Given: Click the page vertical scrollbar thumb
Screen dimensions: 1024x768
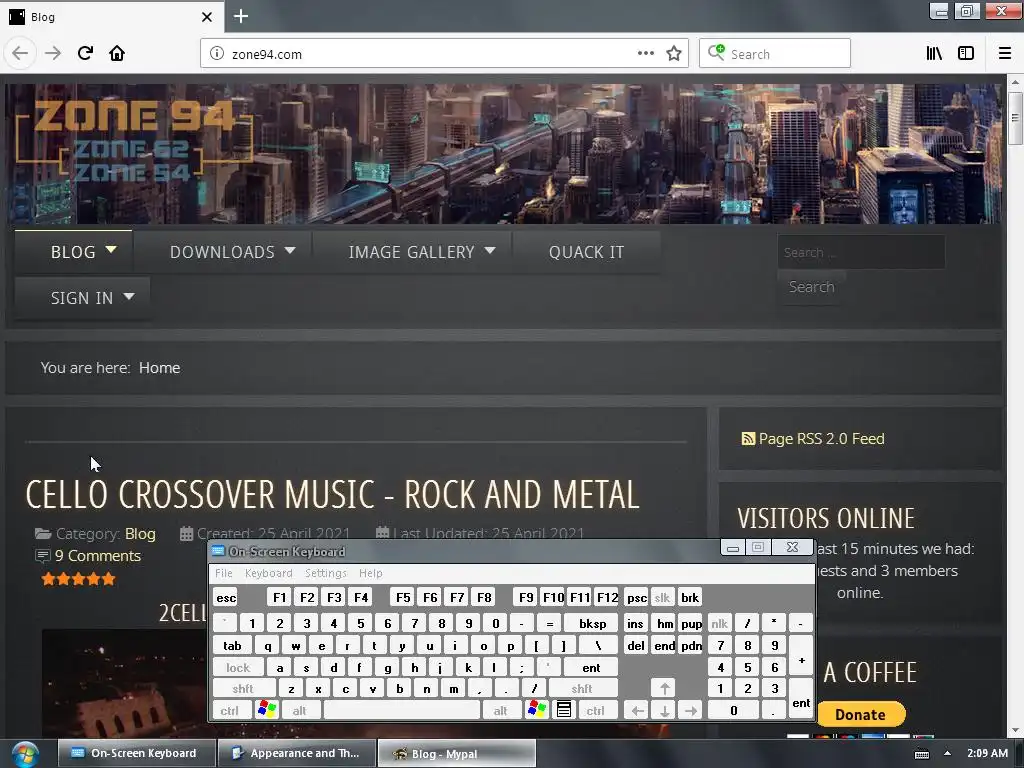Looking at the screenshot, I should click(1014, 118).
